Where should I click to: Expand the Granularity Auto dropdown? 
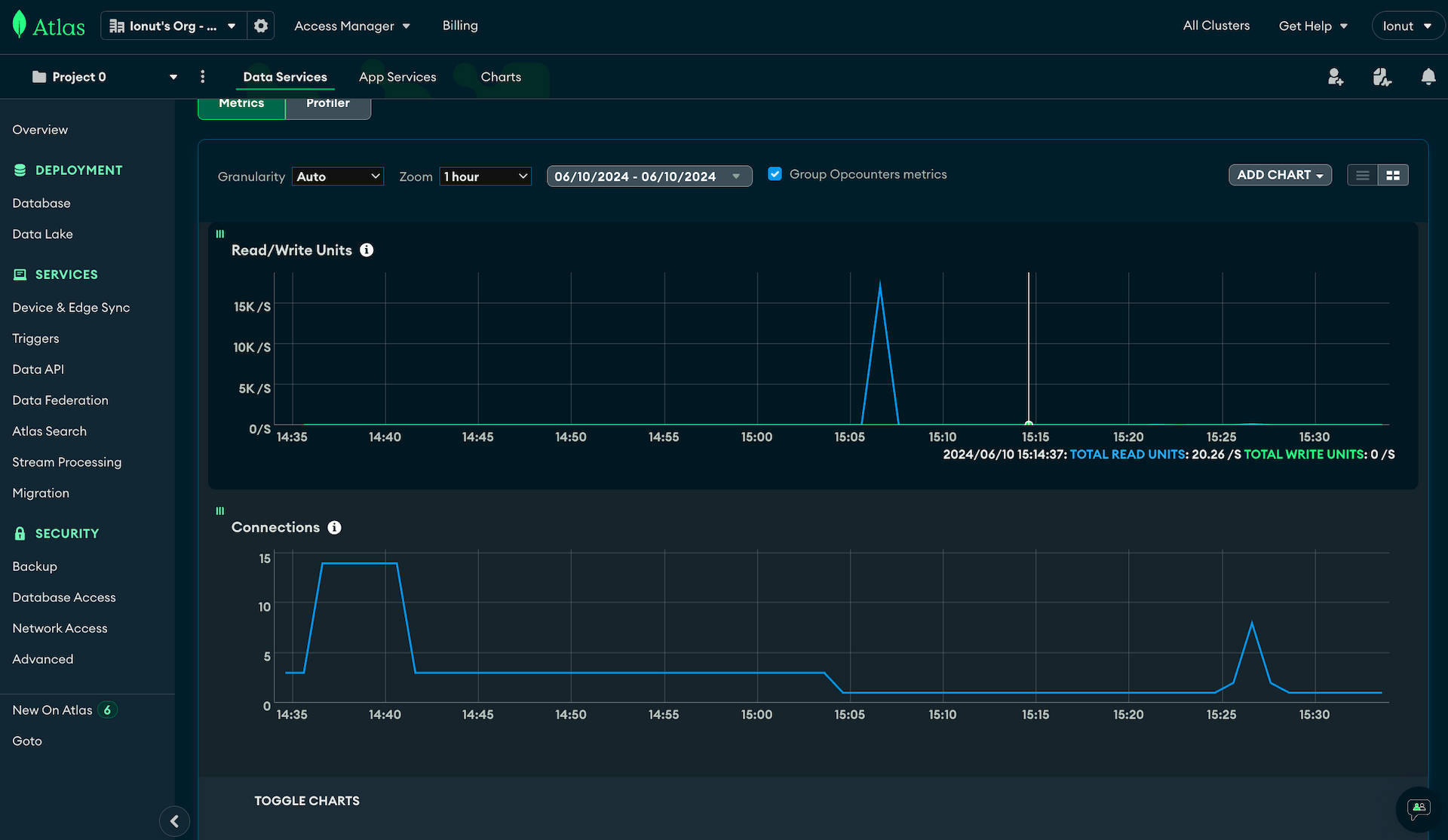338,175
